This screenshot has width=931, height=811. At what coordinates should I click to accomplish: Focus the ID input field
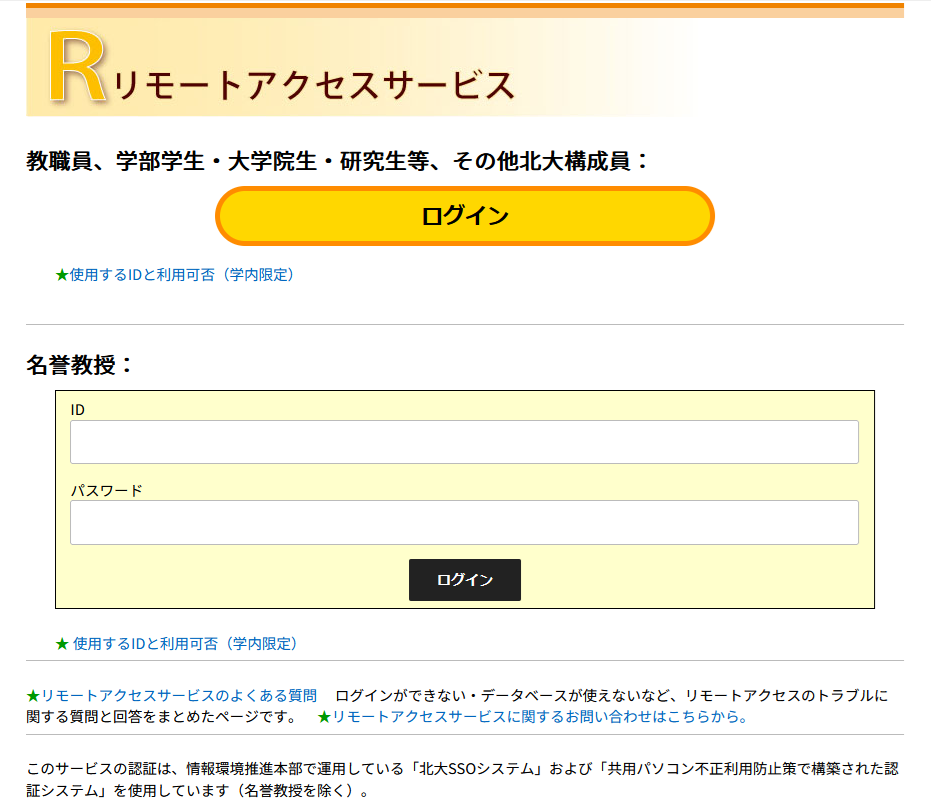click(464, 442)
